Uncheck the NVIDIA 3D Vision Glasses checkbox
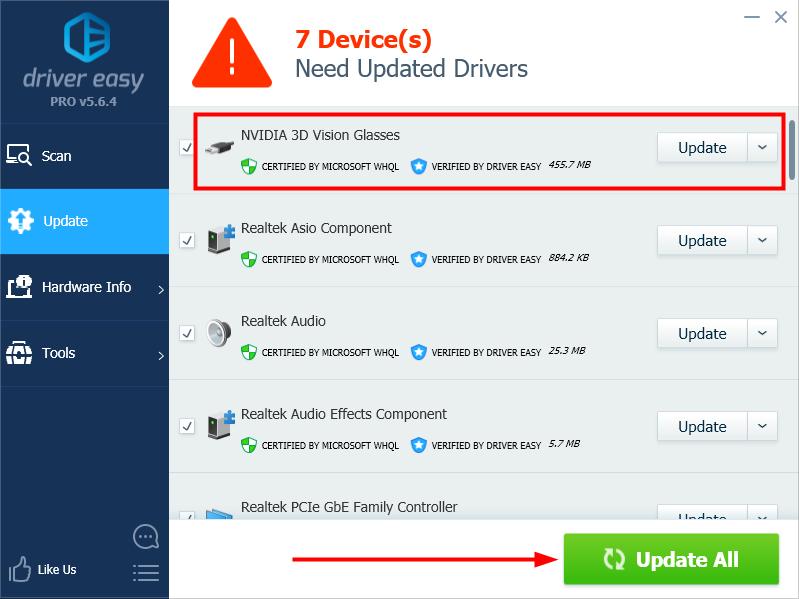 pos(187,148)
